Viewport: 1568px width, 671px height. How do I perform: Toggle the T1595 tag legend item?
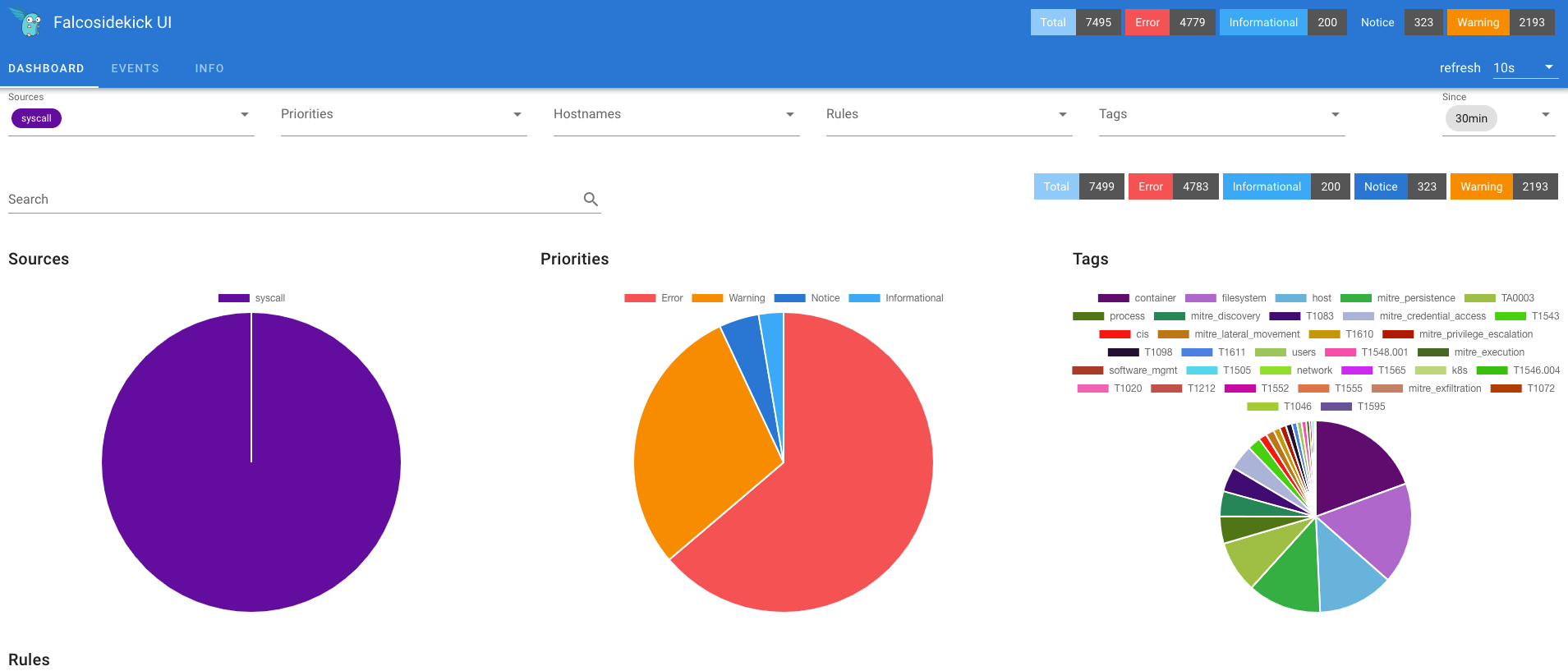(x=1353, y=407)
